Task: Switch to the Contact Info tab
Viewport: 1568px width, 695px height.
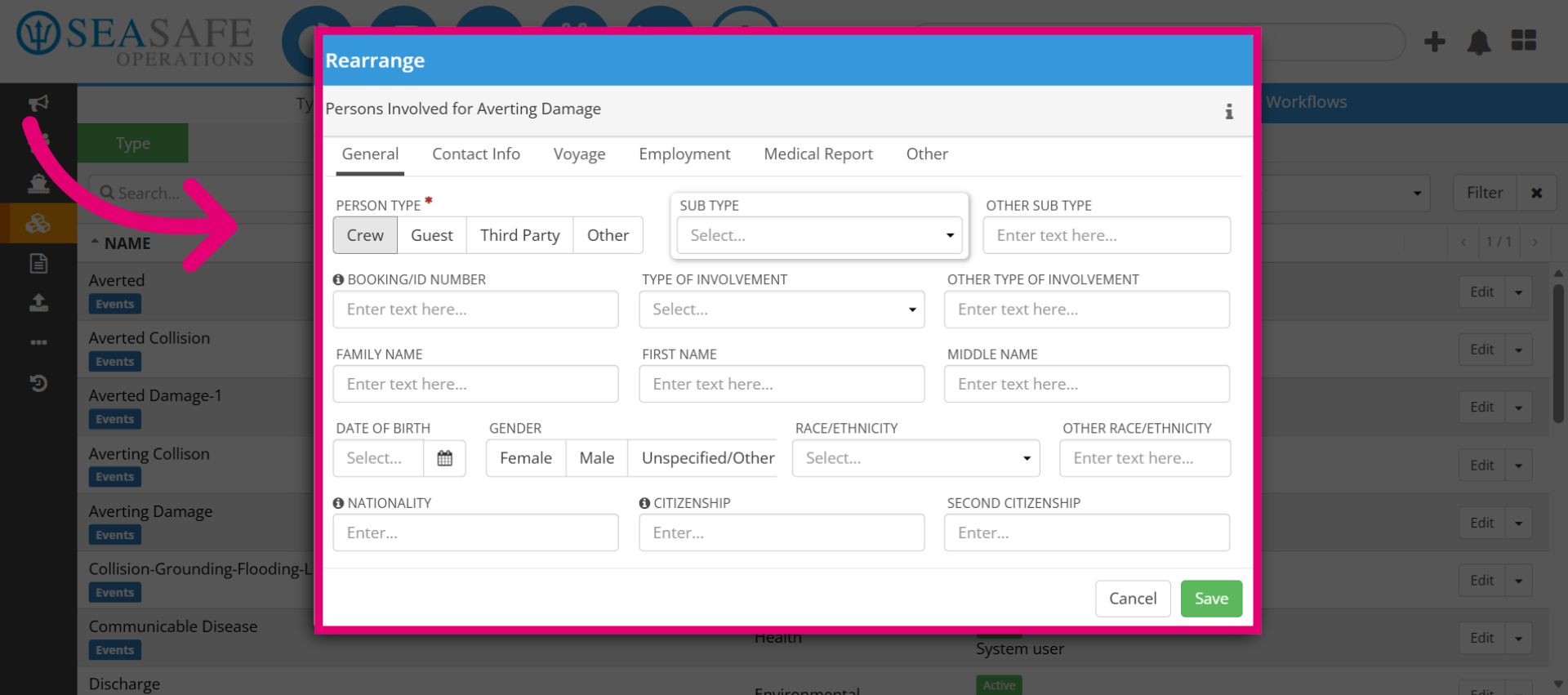Action: [476, 154]
